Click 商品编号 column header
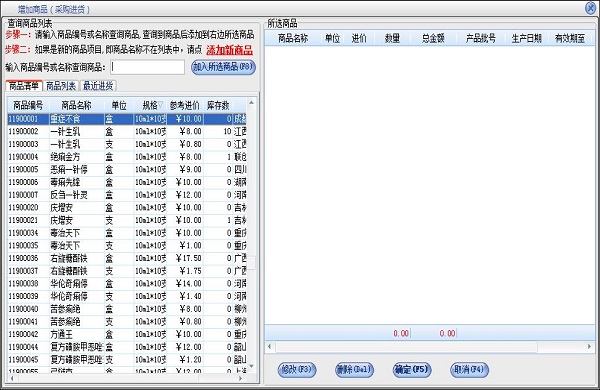 [28, 105]
